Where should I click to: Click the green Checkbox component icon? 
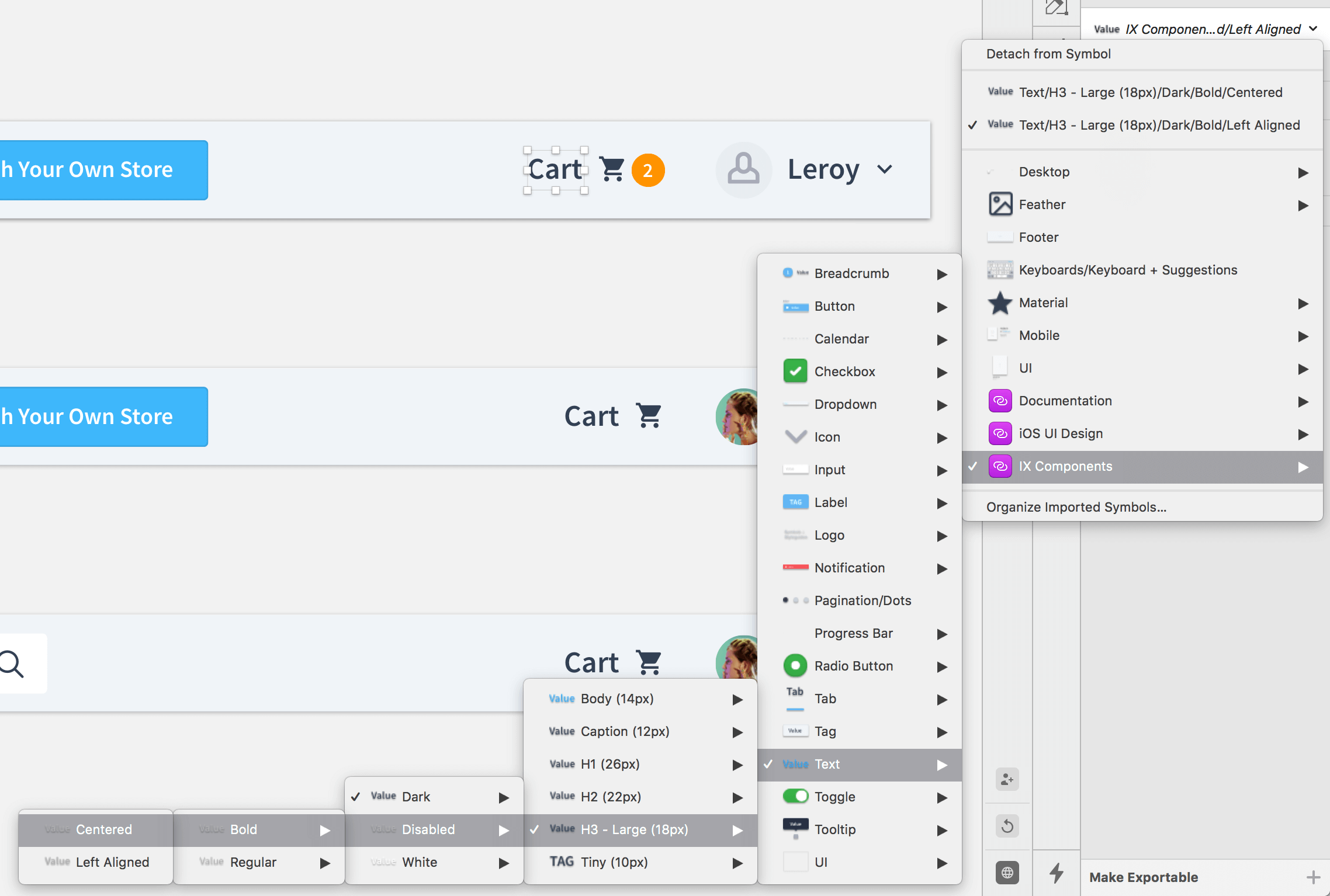(x=795, y=371)
